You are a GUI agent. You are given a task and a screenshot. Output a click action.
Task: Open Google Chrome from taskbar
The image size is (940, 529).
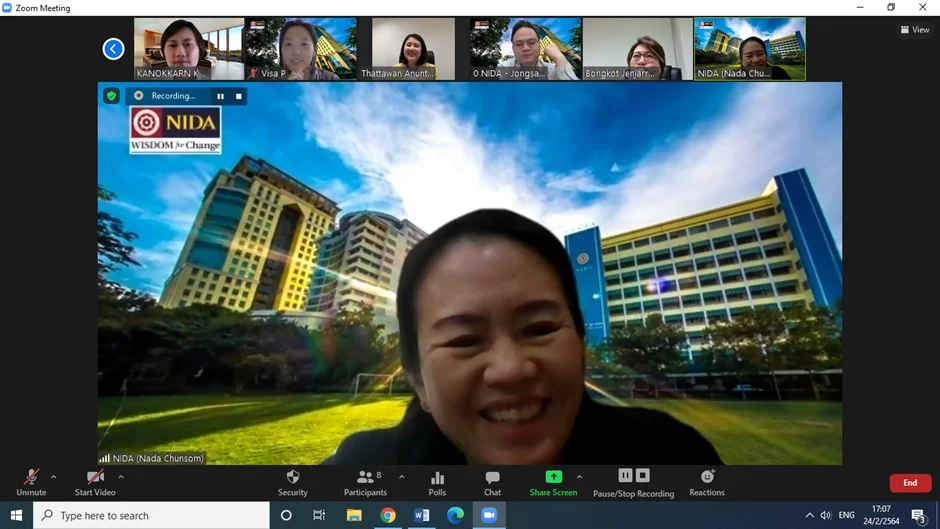pyautogui.click(x=388, y=515)
